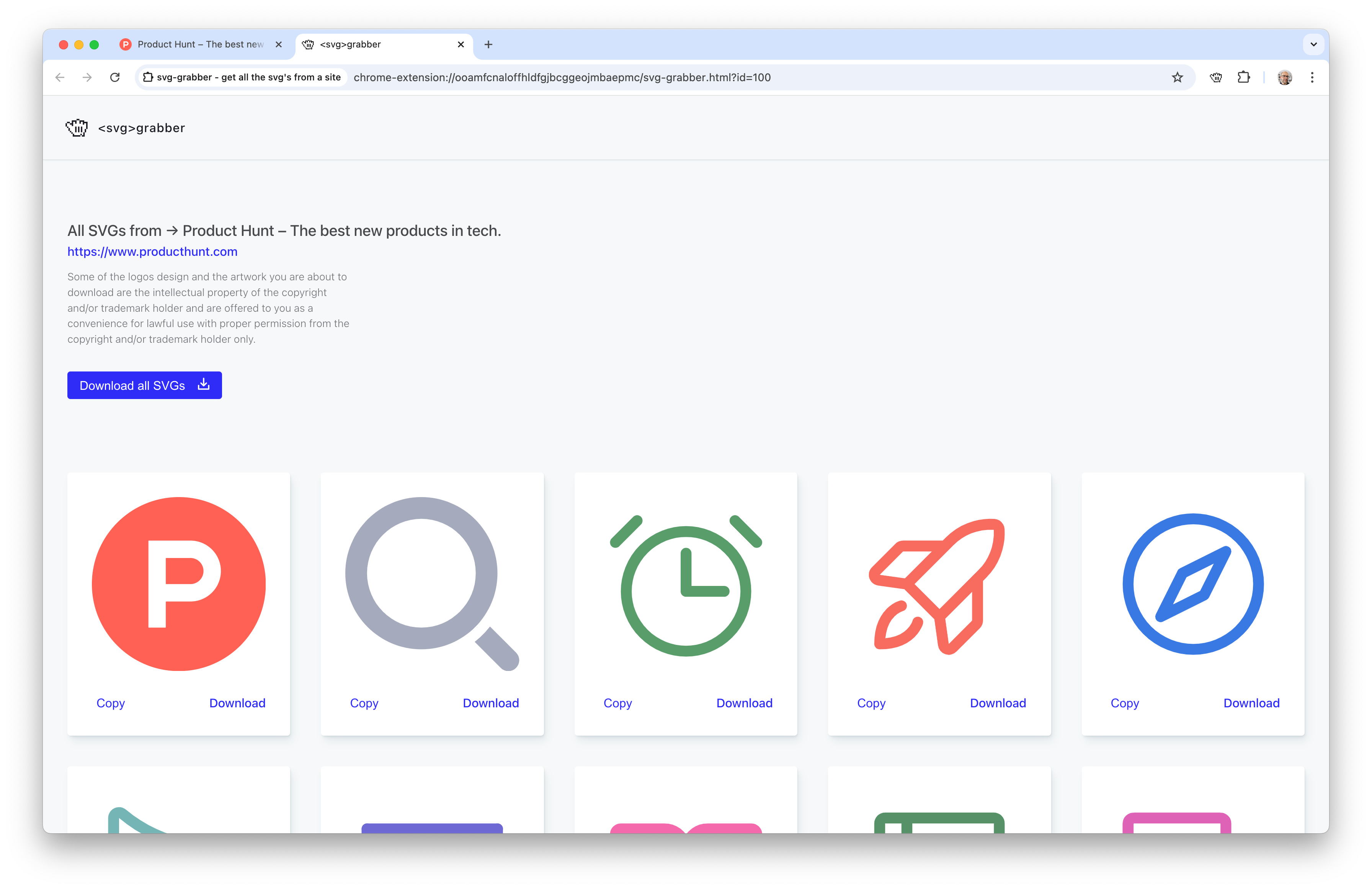Viewport: 1372px width, 890px height.
Task: Open the Extensions puzzle icon
Action: point(1243,77)
